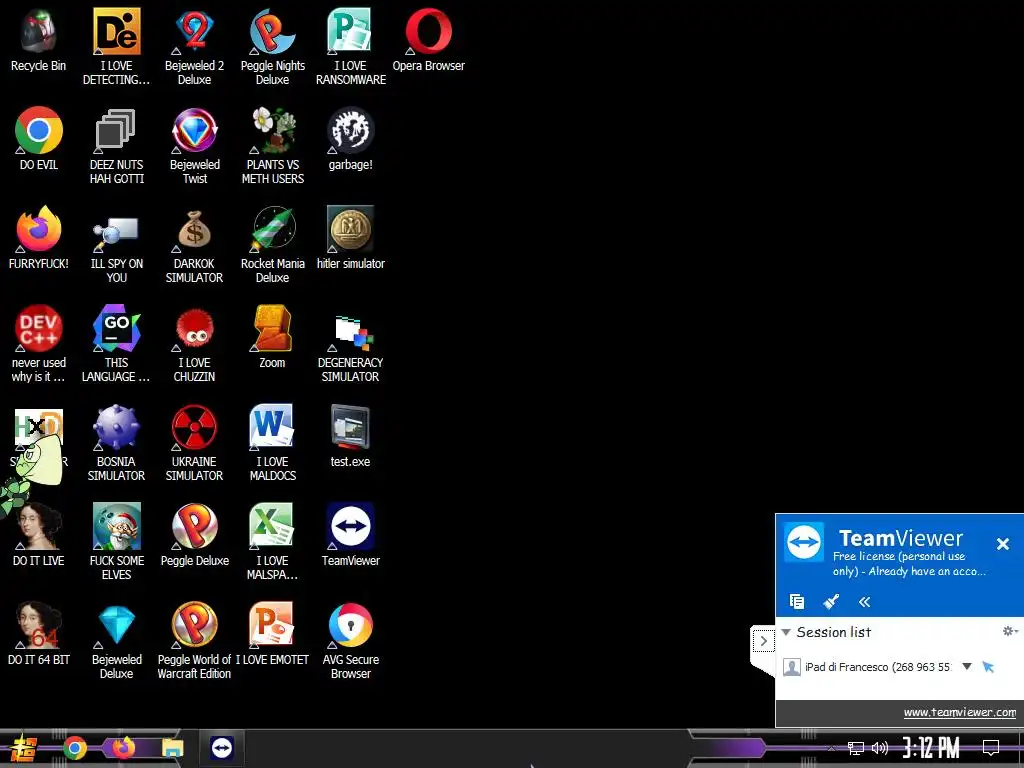Launch Rocket Mania Deluxe shortcut

(x=272, y=246)
